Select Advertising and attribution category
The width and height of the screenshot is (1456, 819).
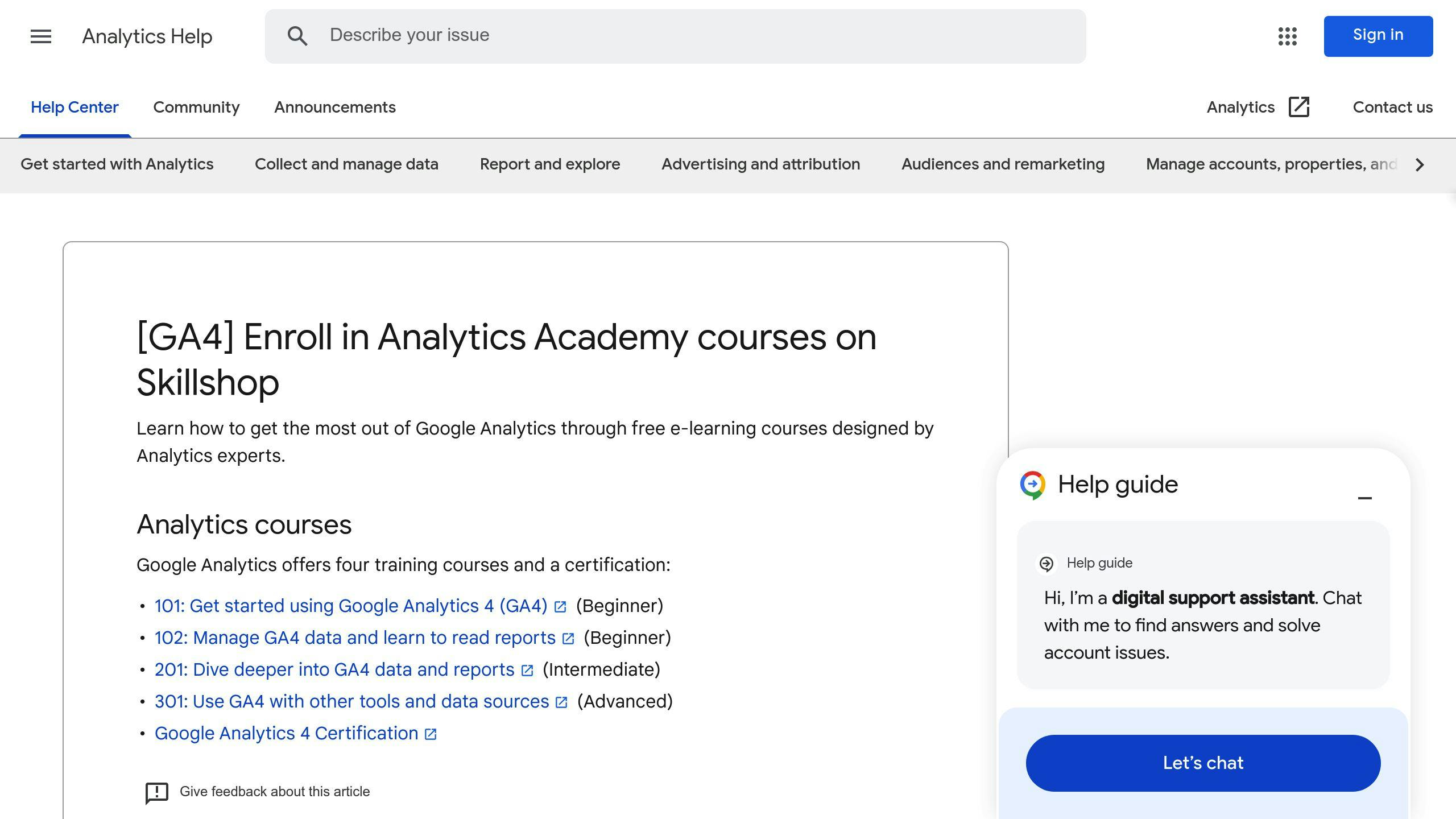tap(760, 164)
